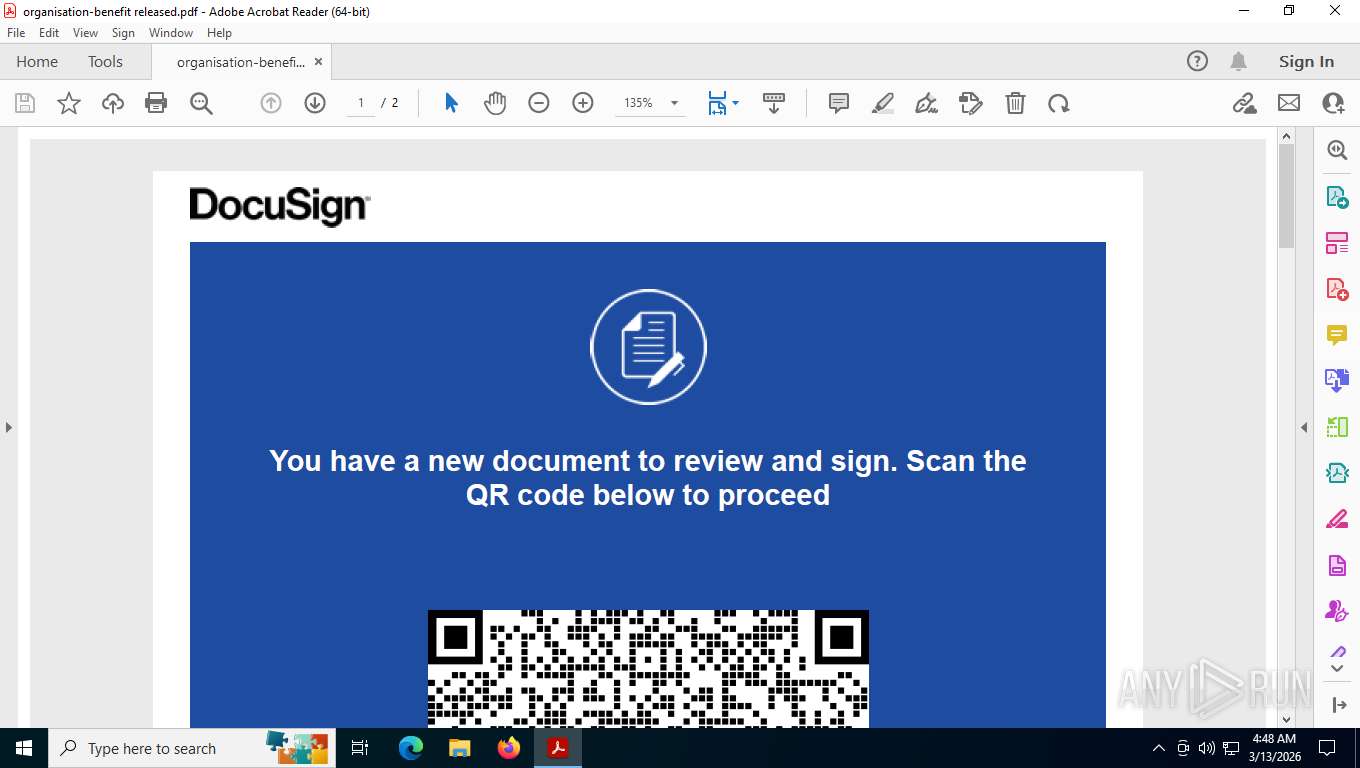Open the Sign with pen tool
Image resolution: width=1360 pixels, height=768 pixels.
(x=927, y=103)
